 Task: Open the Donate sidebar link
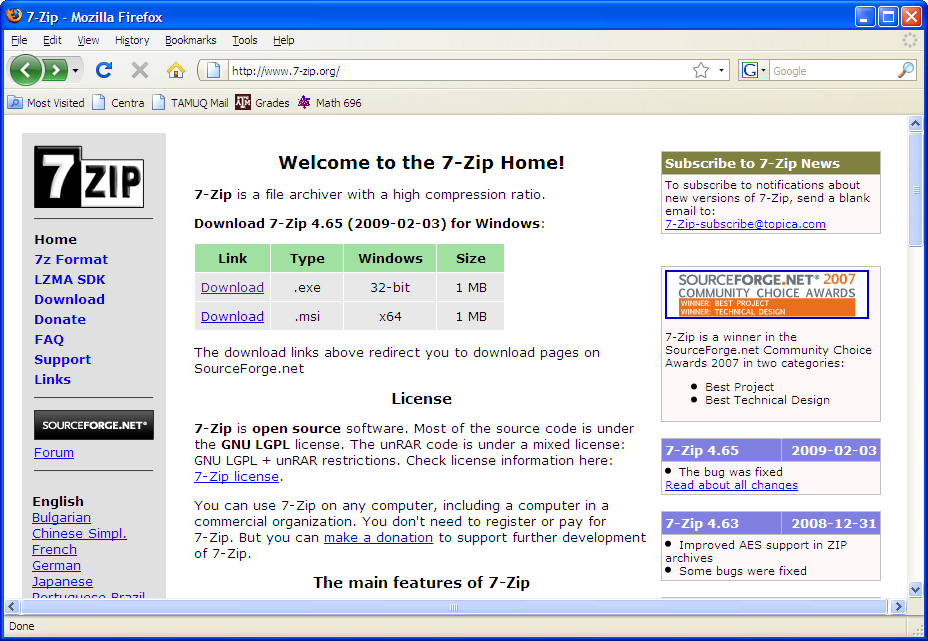point(60,320)
